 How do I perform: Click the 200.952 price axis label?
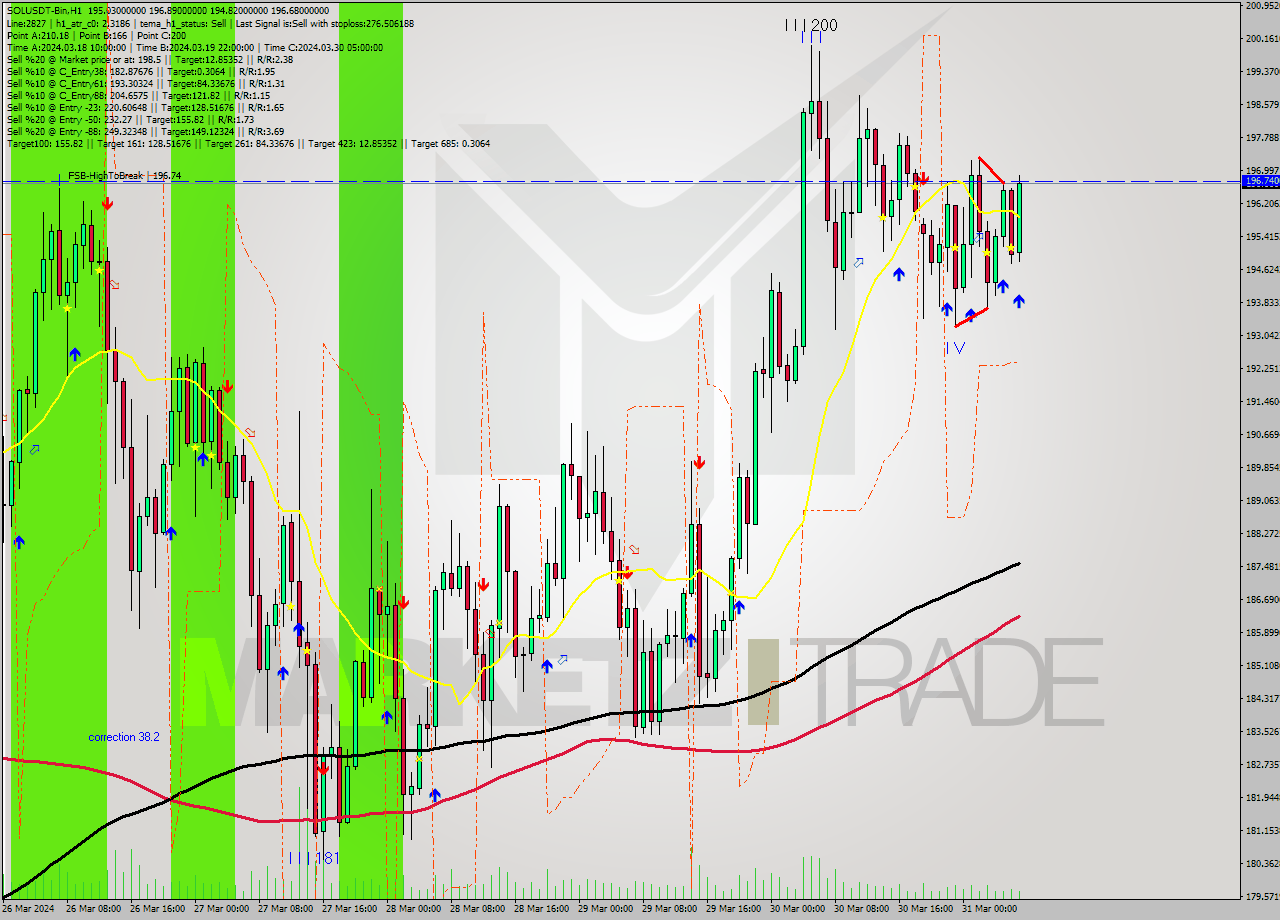point(1262,5)
